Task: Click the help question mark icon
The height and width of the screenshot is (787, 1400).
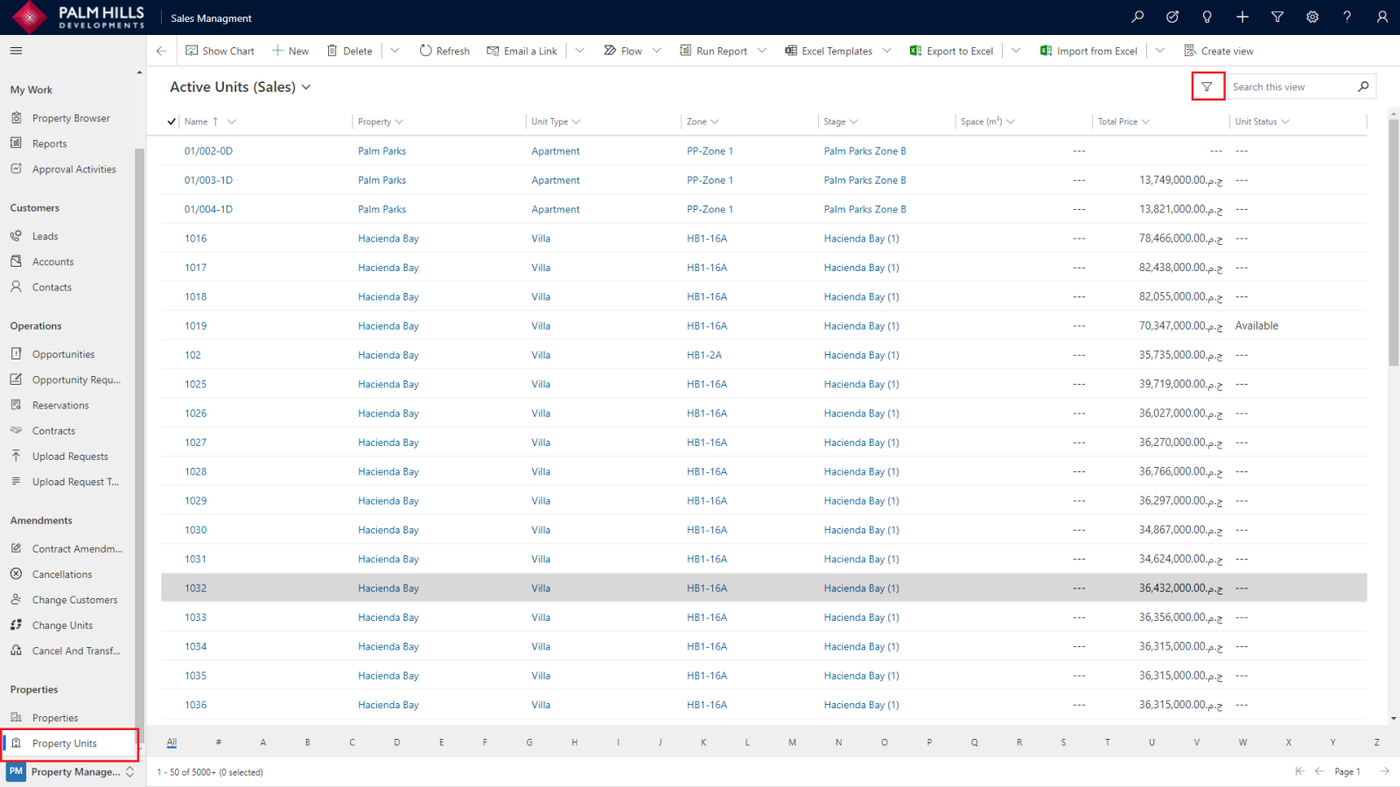Action: [1347, 17]
